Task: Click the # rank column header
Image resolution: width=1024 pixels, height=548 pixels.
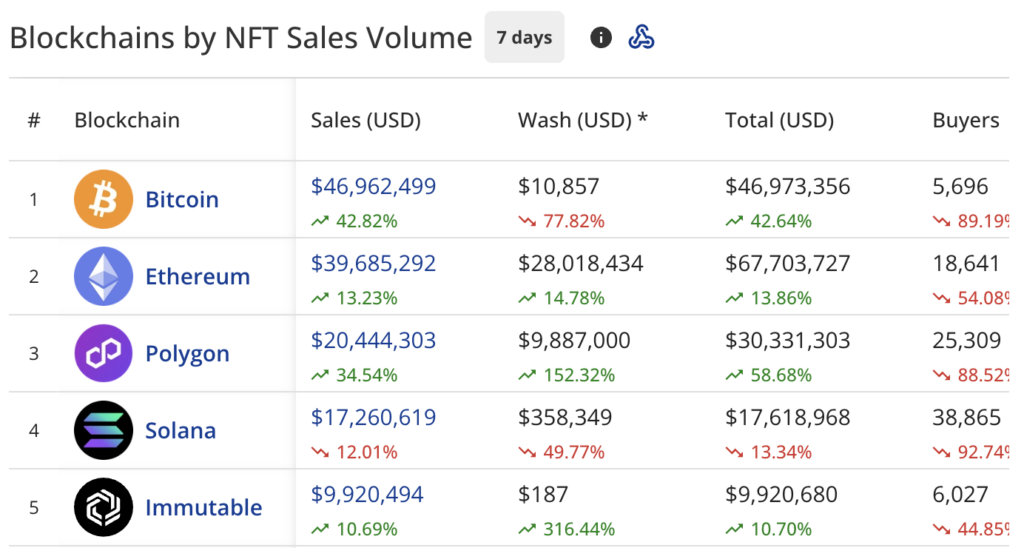Action: [x=34, y=120]
